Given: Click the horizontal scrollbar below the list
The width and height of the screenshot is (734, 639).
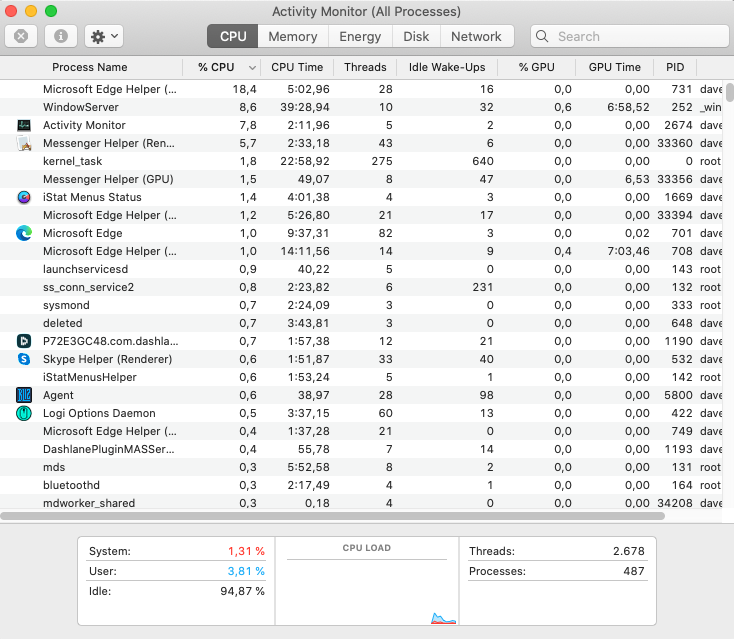Looking at the screenshot, I should [332, 516].
